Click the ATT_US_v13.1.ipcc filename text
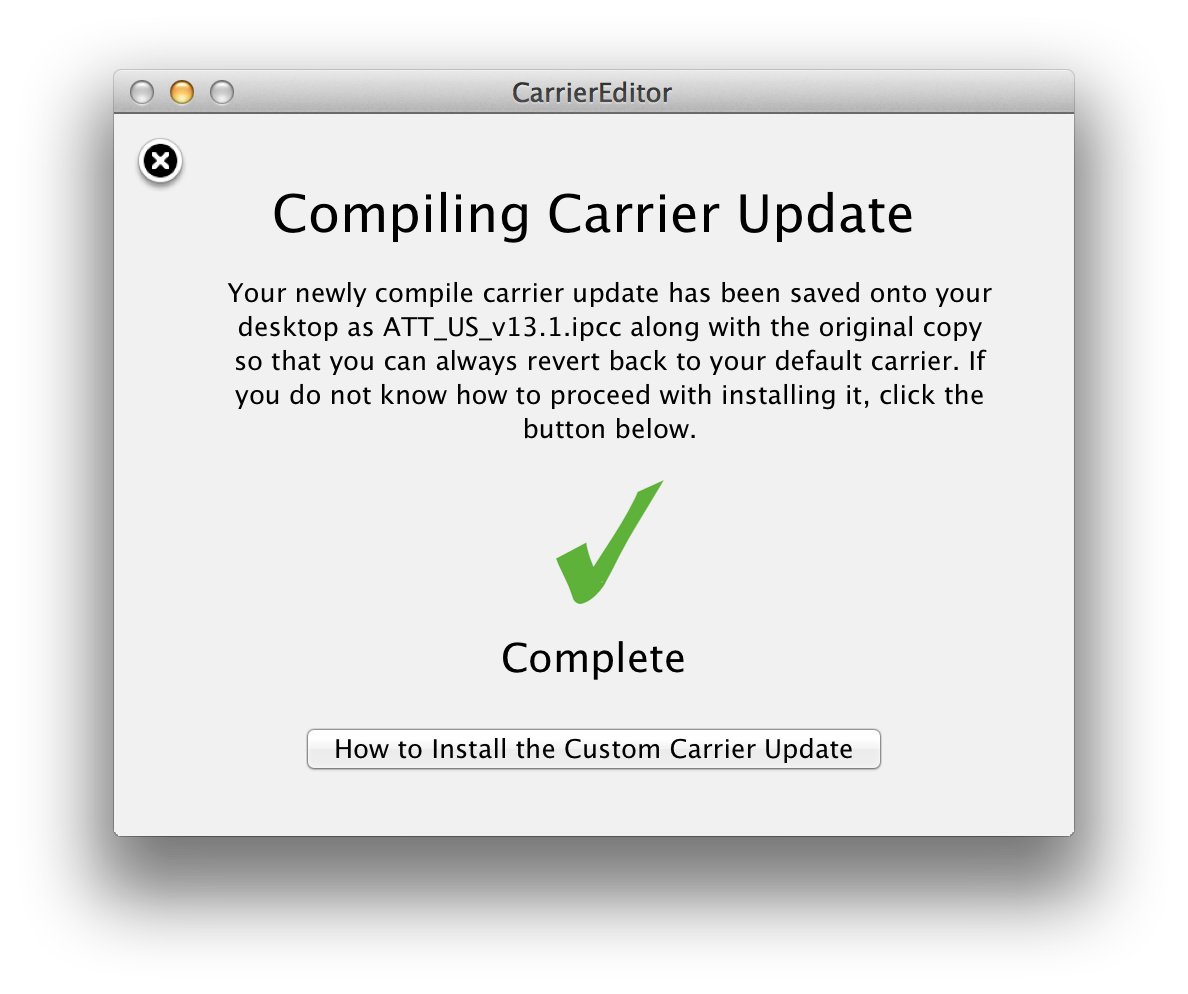 point(502,327)
